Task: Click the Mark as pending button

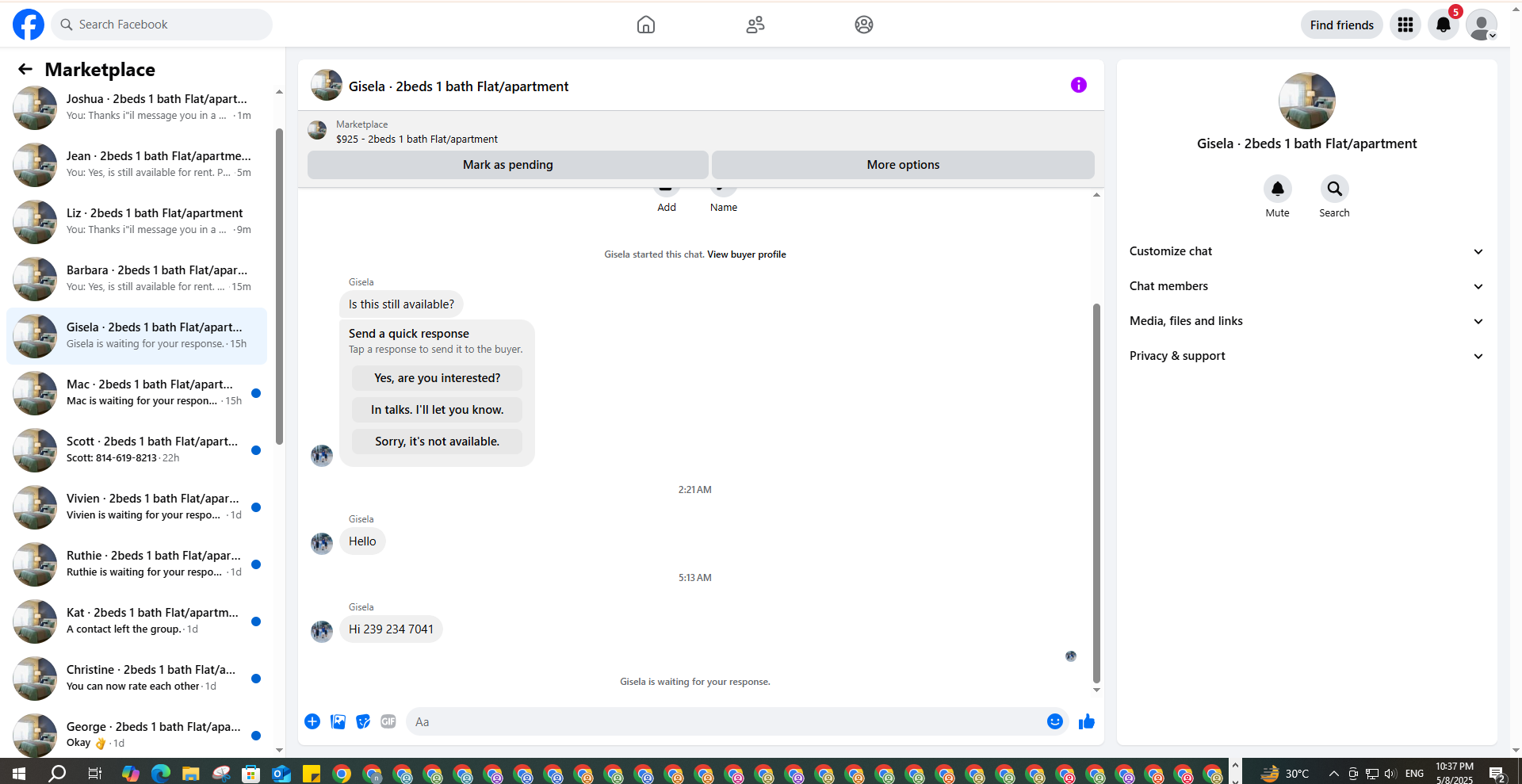Action: (508, 165)
